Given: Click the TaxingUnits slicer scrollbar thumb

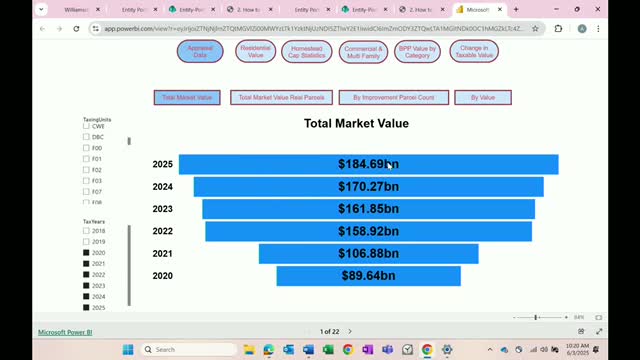Looking at the screenshot, I should click(129, 141).
